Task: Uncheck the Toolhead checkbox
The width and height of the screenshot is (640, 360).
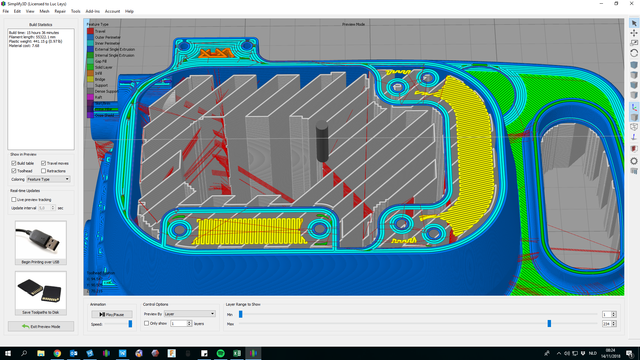Action: point(13,171)
